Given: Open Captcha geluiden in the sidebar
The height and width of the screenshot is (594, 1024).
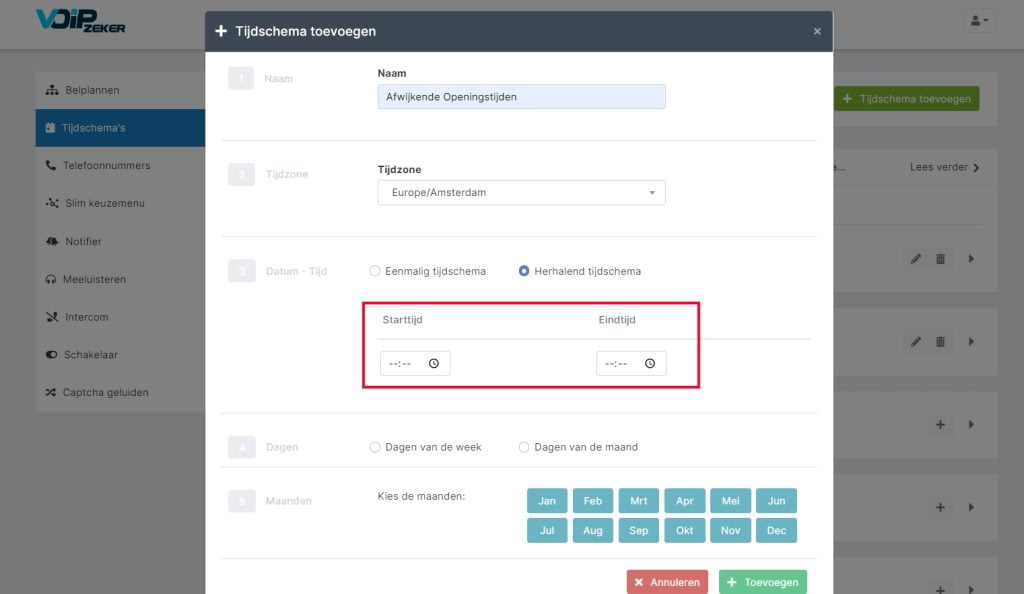Looking at the screenshot, I should click(x=120, y=392).
